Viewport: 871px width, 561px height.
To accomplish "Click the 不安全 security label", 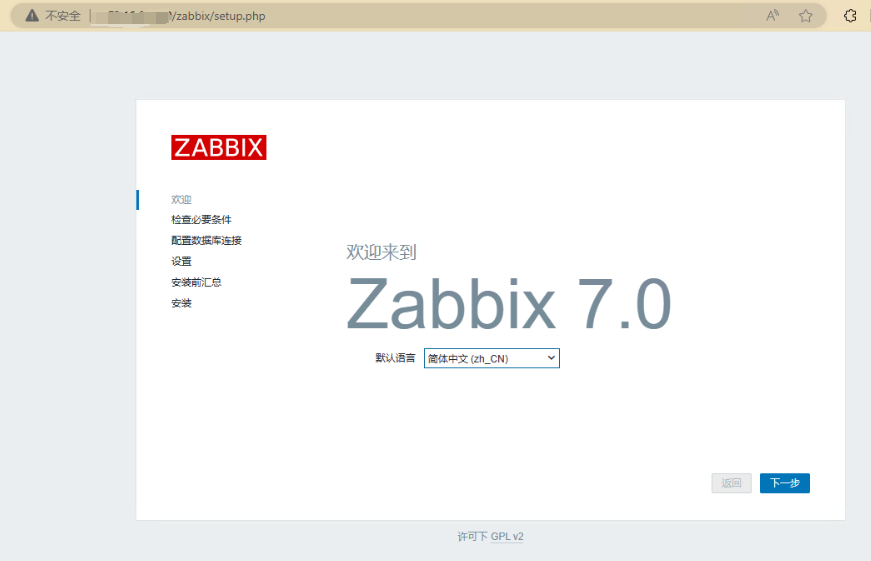I will tap(63, 16).
